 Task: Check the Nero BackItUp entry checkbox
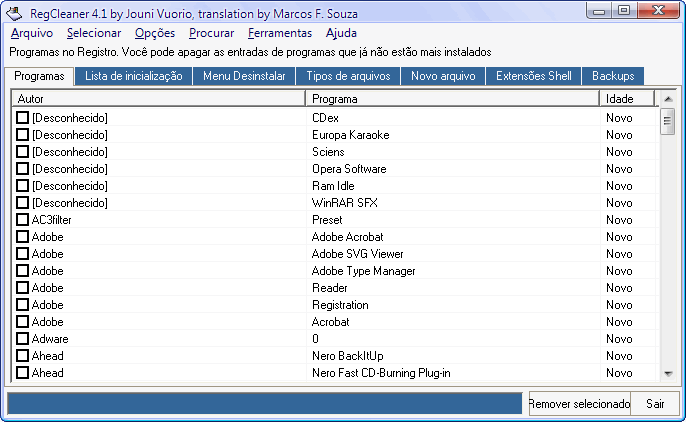[22, 356]
